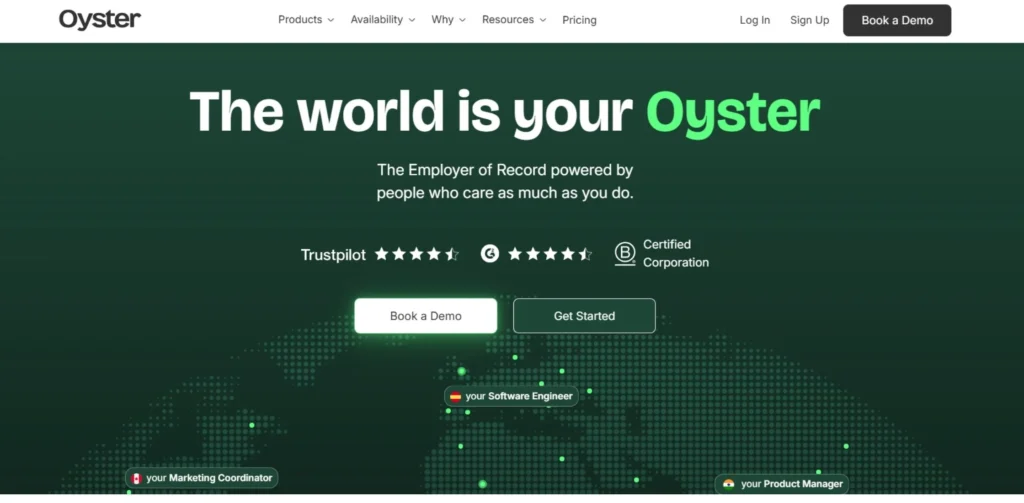Click the your Marketing Coordinator map tag

click(202, 478)
